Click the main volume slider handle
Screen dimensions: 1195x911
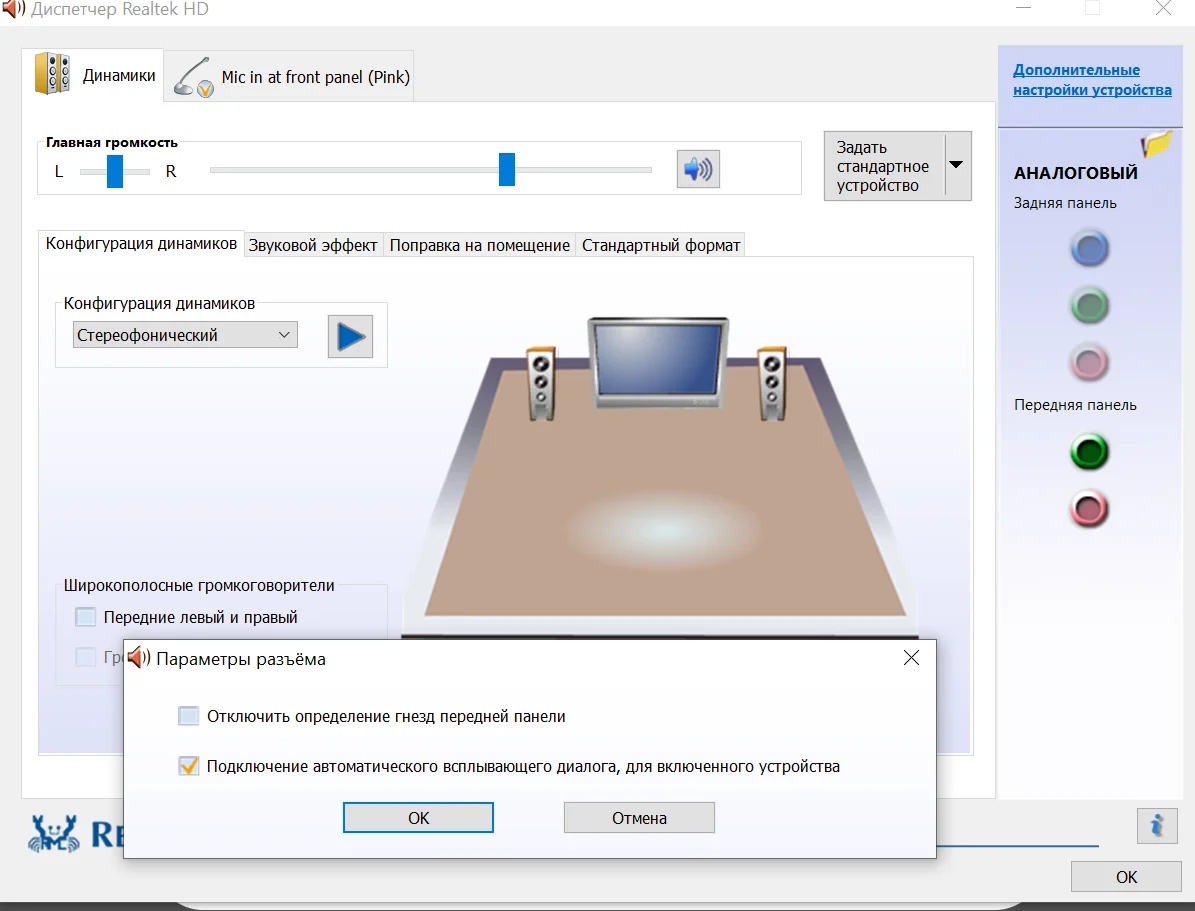click(507, 169)
